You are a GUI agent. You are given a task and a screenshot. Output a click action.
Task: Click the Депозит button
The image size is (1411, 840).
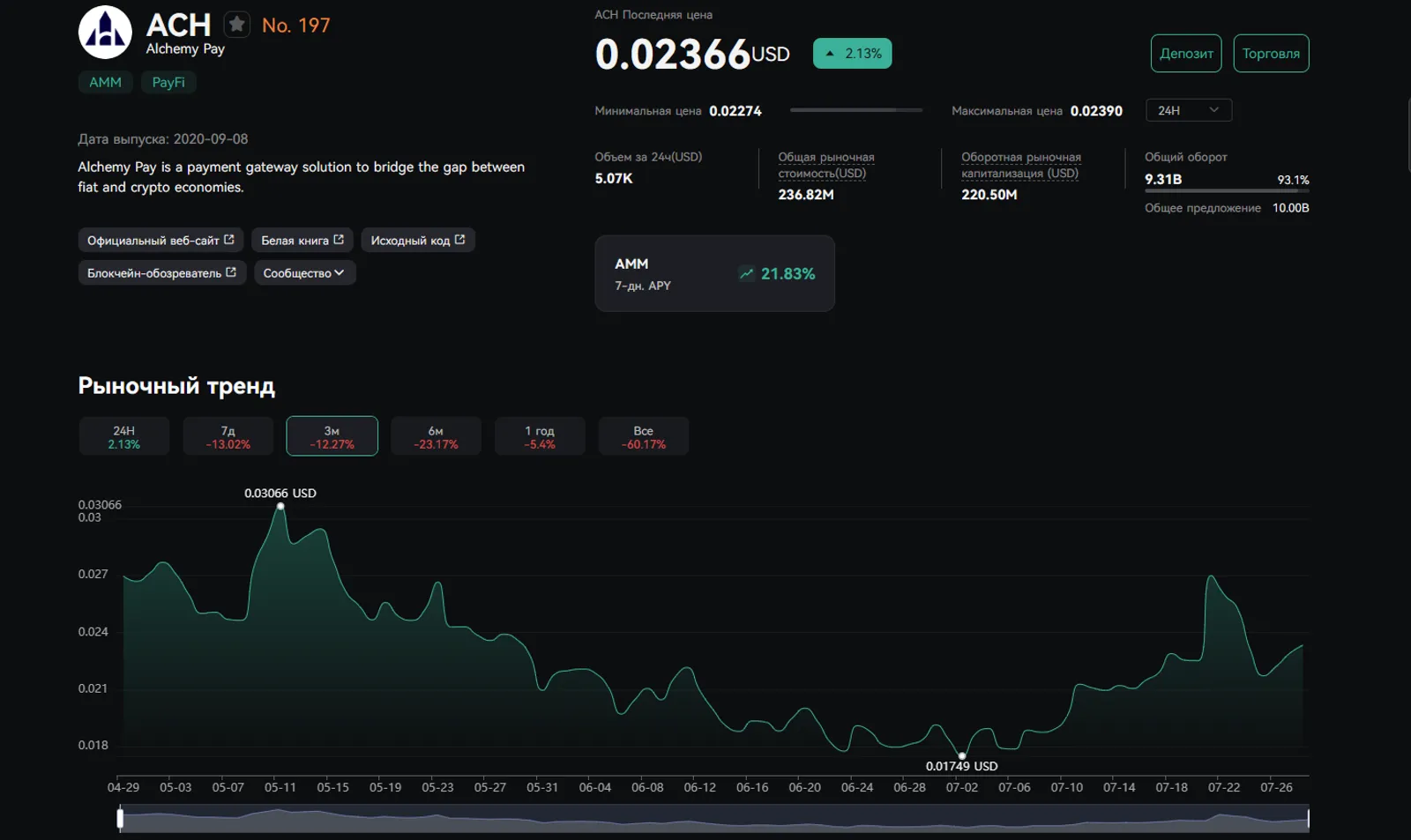pos(1186,54)
